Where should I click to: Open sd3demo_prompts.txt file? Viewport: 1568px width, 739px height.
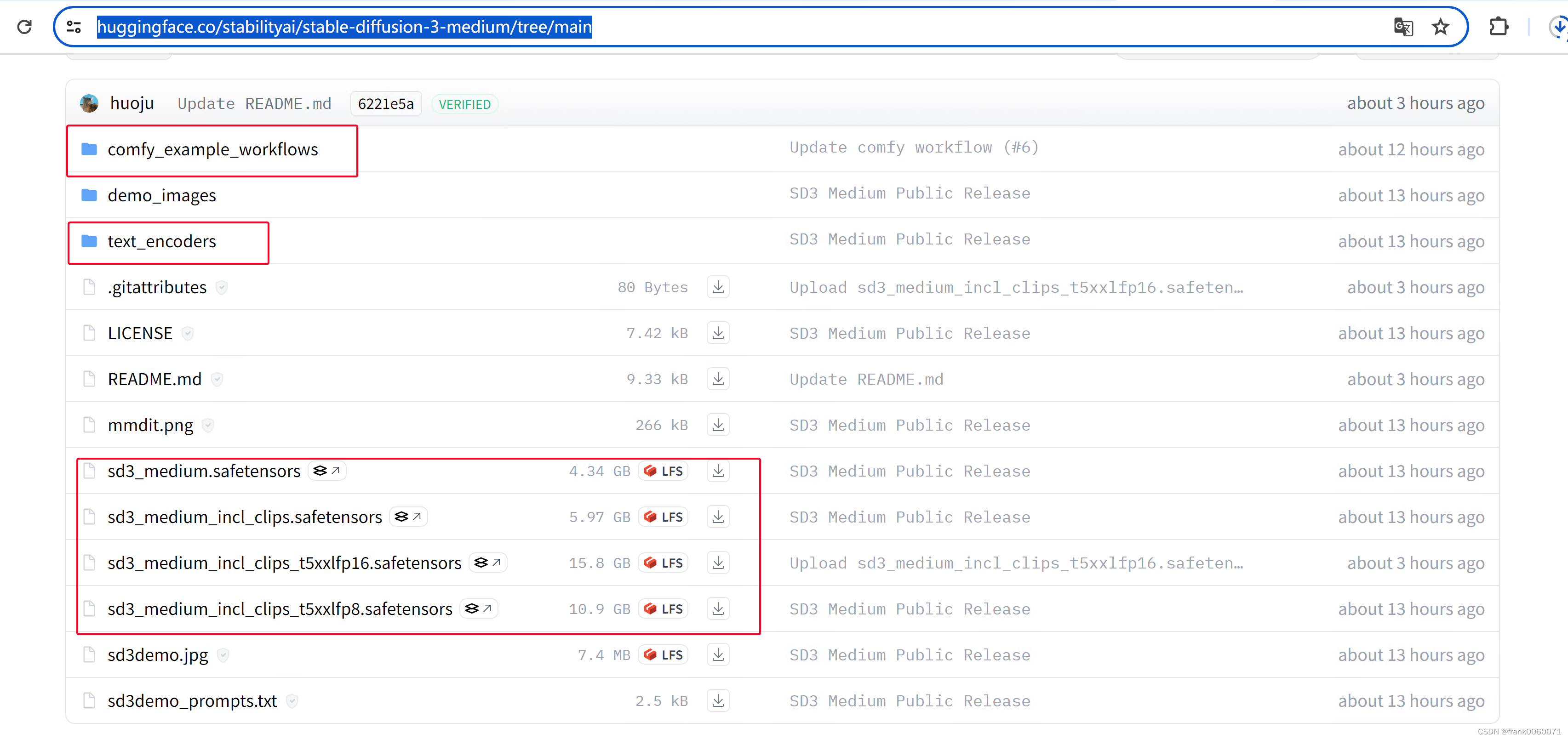coord(192,701)
